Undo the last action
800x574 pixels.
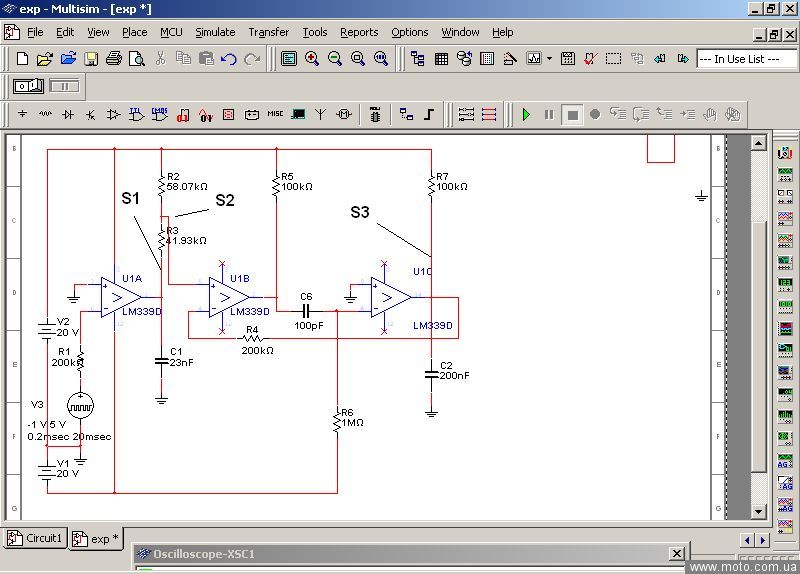click(x=229, y=59)
